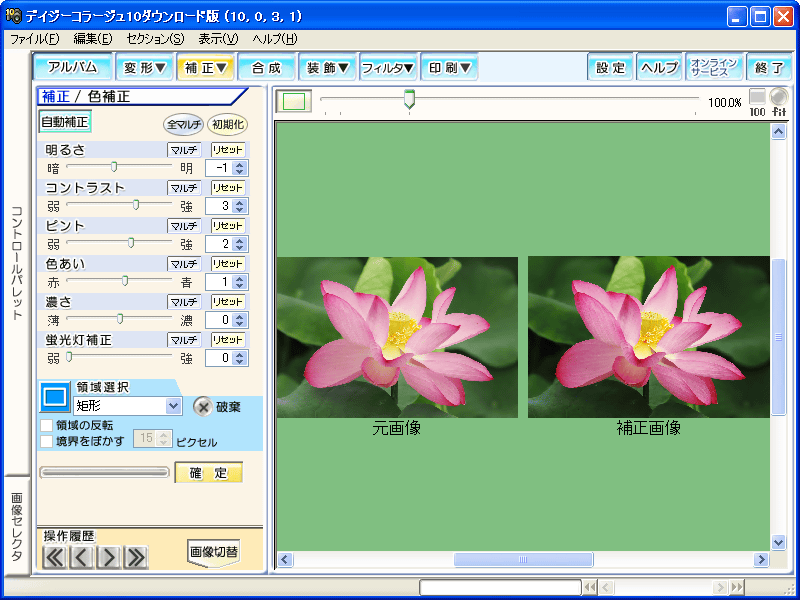Screen dimensions: 800x600
Task: Open the 印刷▼ dropdown
Action: [x=449, y=67]
